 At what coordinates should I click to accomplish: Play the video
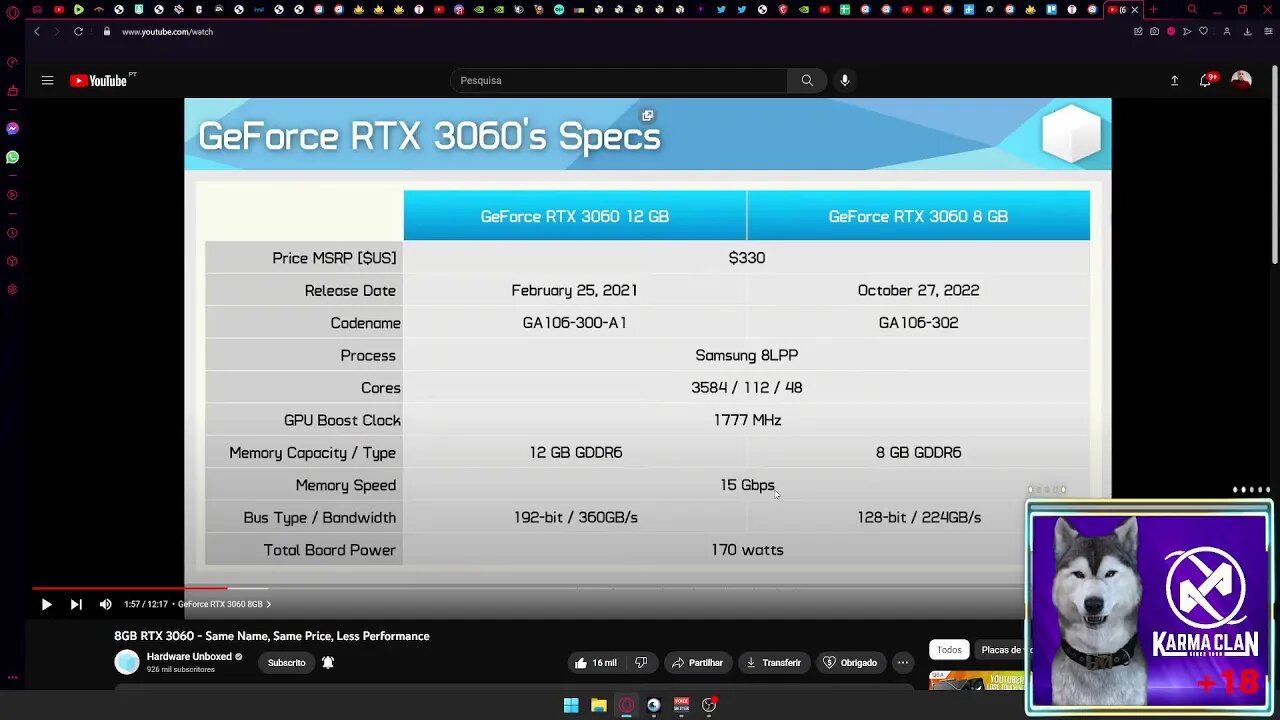coord(46,604)
